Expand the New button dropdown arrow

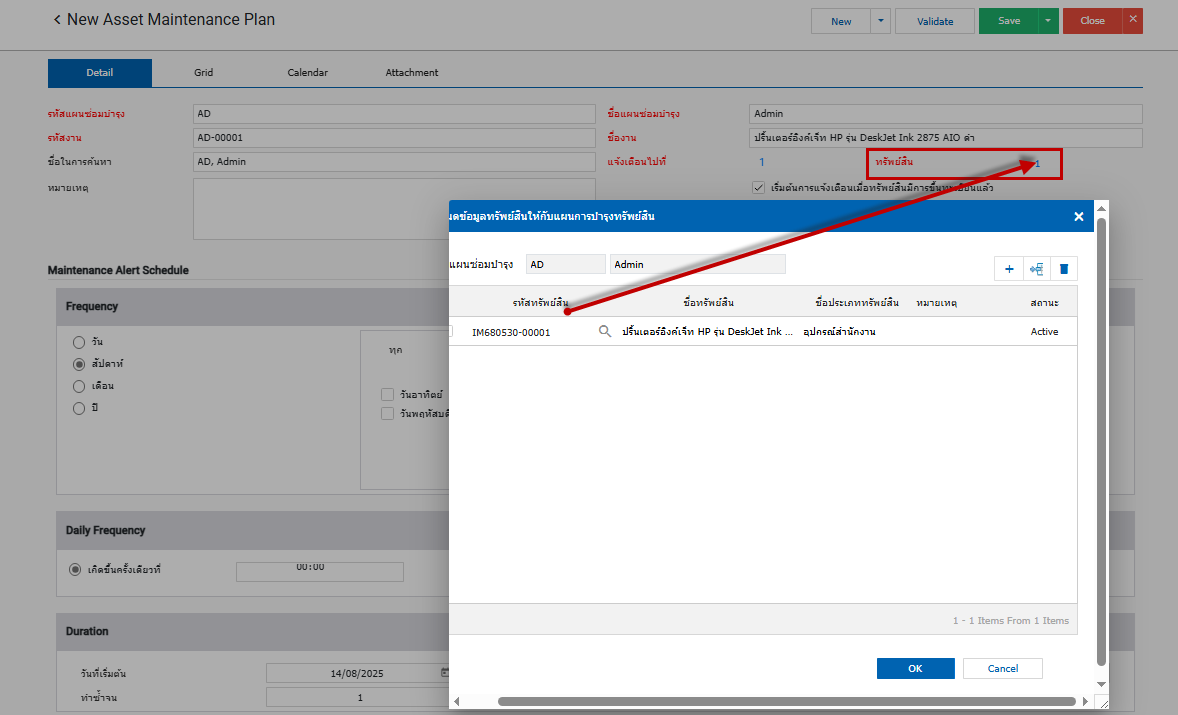880,21
